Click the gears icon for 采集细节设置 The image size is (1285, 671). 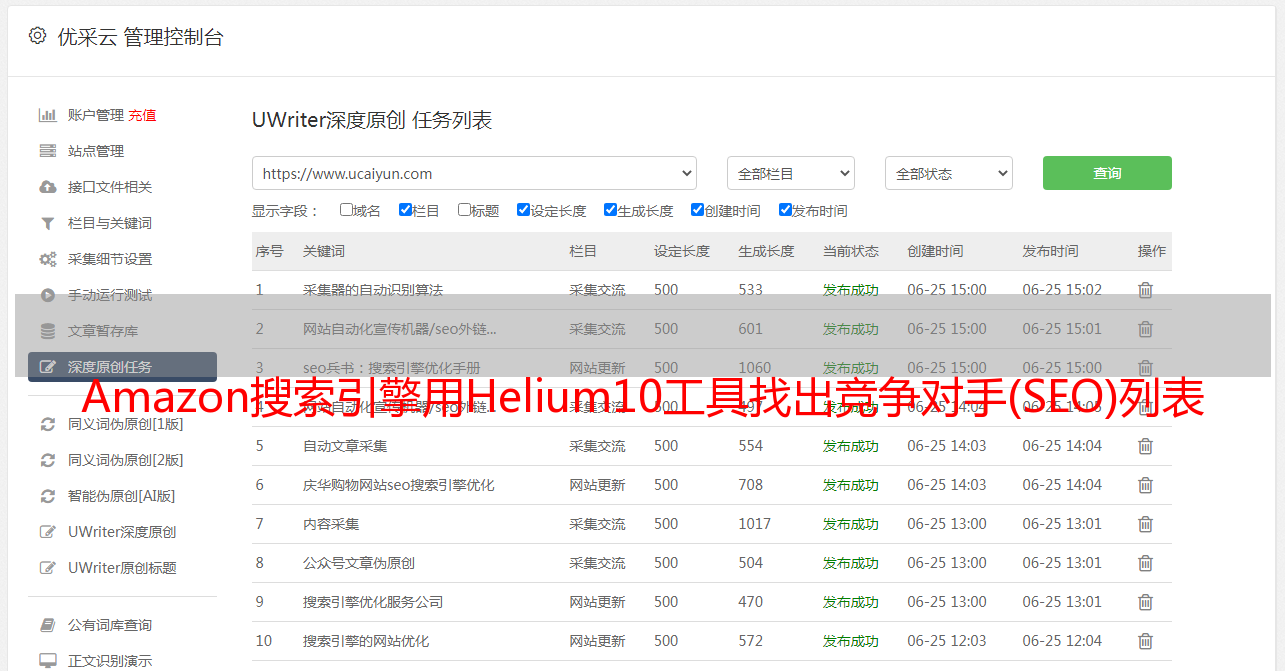47,259
